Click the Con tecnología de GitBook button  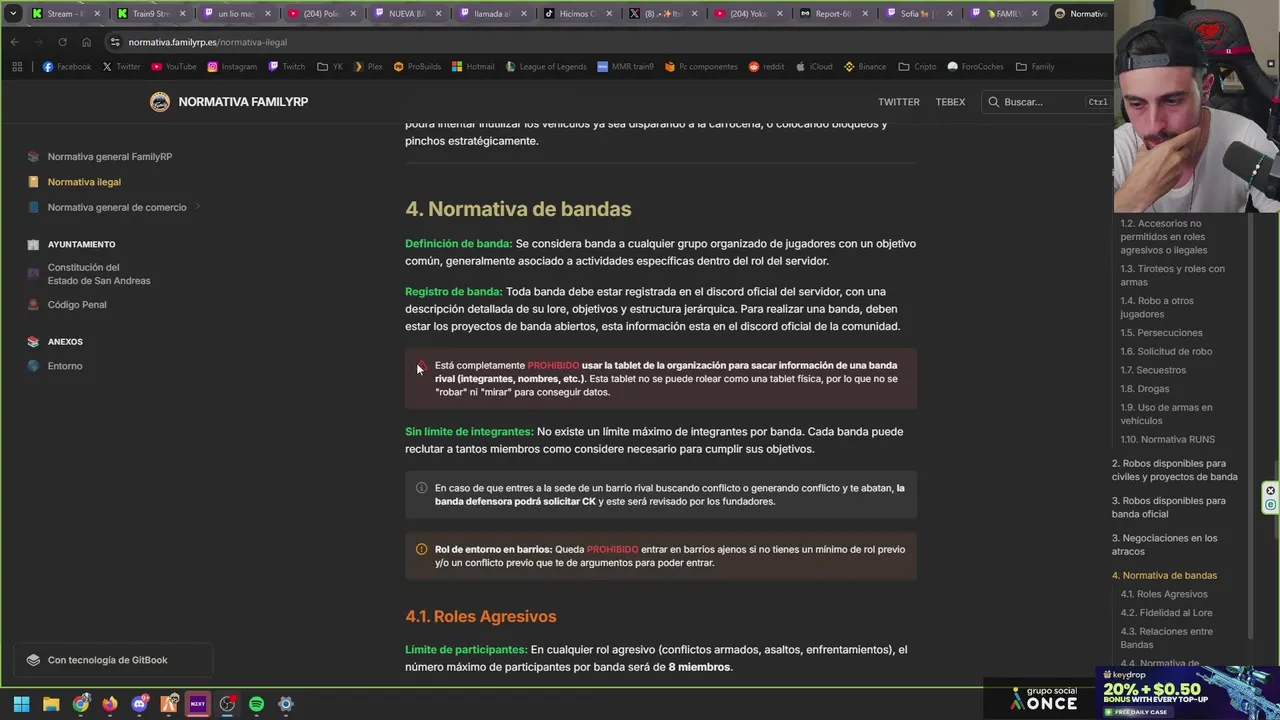tap(113, 660)
